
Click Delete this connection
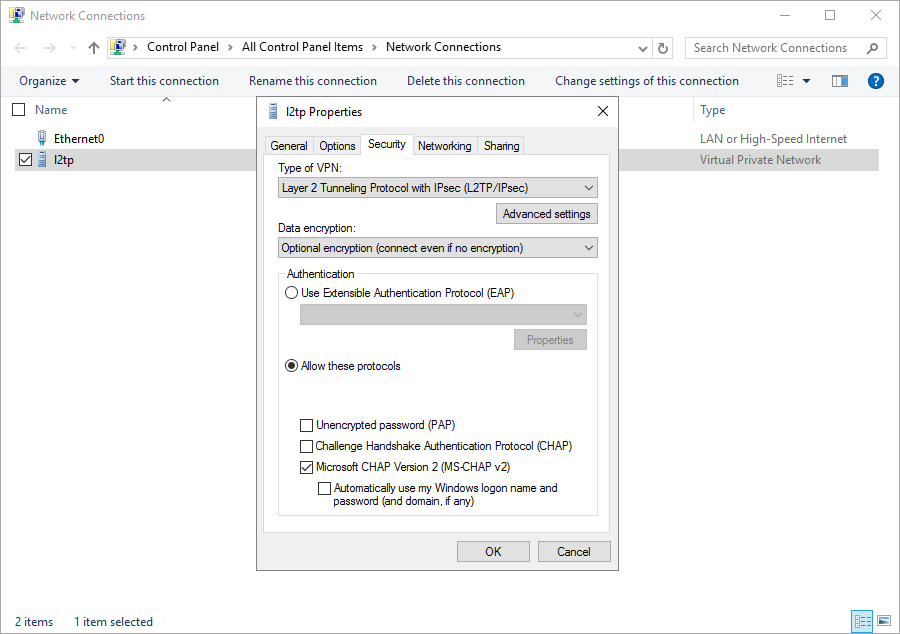coord(465,81)
